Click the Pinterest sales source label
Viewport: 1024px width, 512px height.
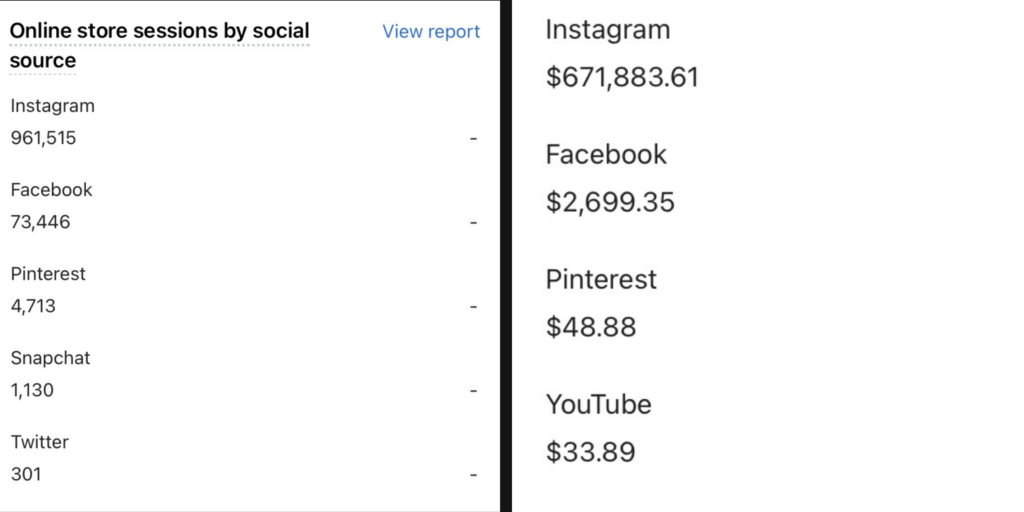coord(601,280)
